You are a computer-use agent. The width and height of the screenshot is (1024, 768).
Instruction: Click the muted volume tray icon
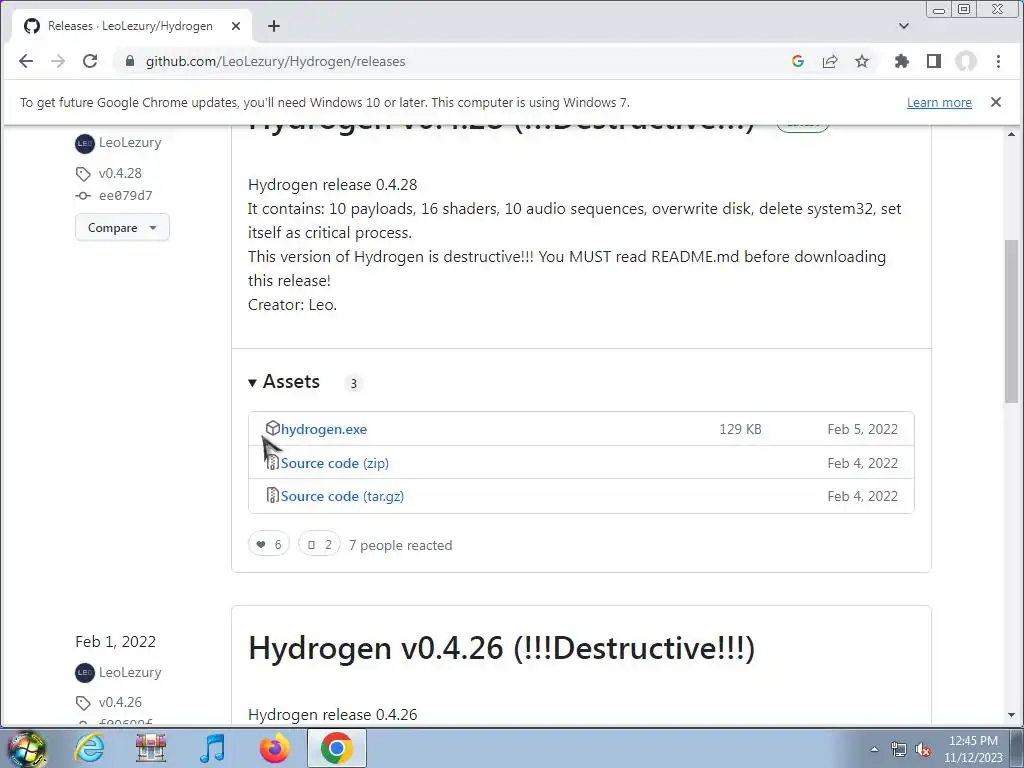pyautogui.click(x=923, y=750)
